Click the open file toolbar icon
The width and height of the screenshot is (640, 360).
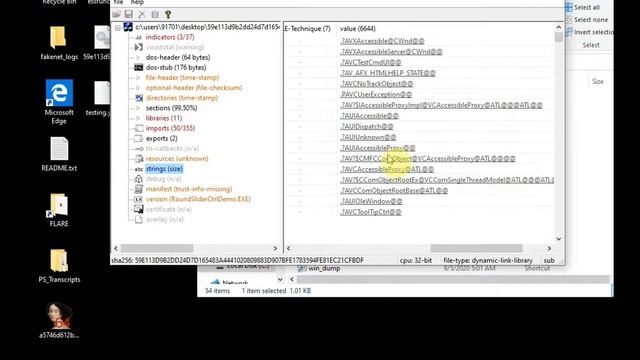click(116, 15)
